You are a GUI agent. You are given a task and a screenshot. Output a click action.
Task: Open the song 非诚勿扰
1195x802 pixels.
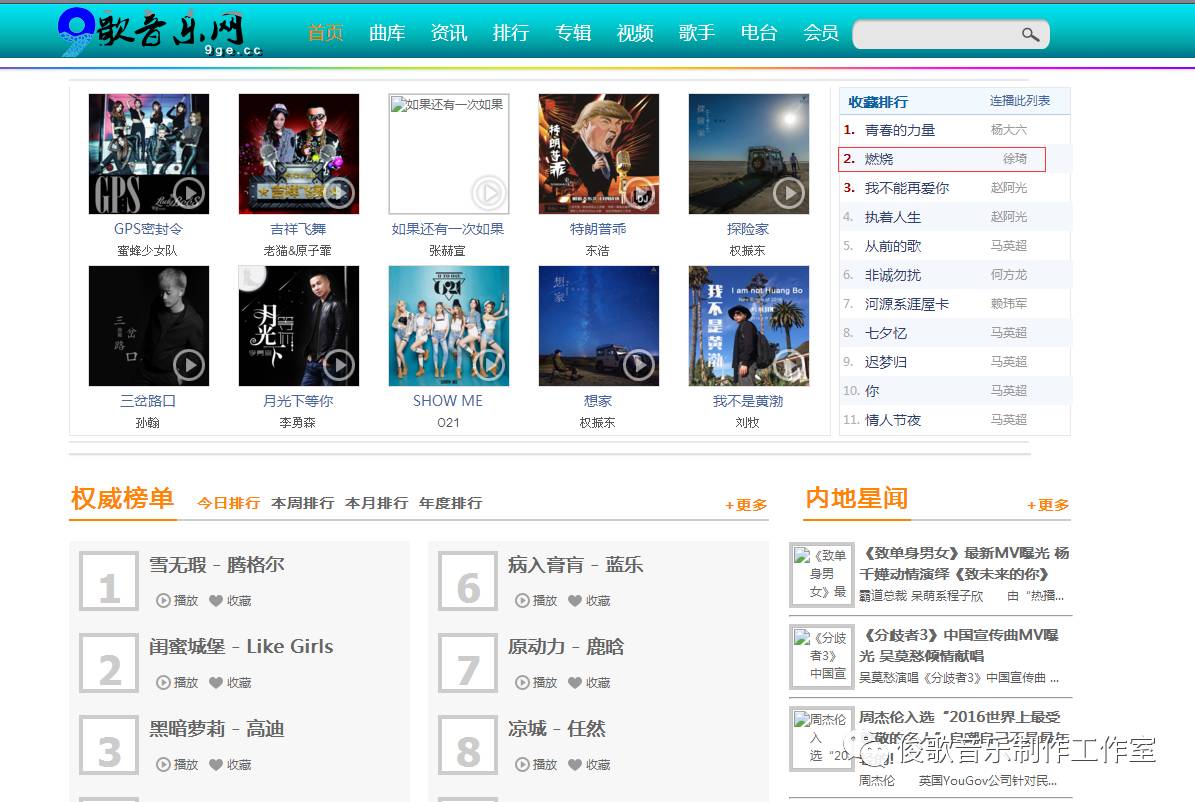point(892,275)
